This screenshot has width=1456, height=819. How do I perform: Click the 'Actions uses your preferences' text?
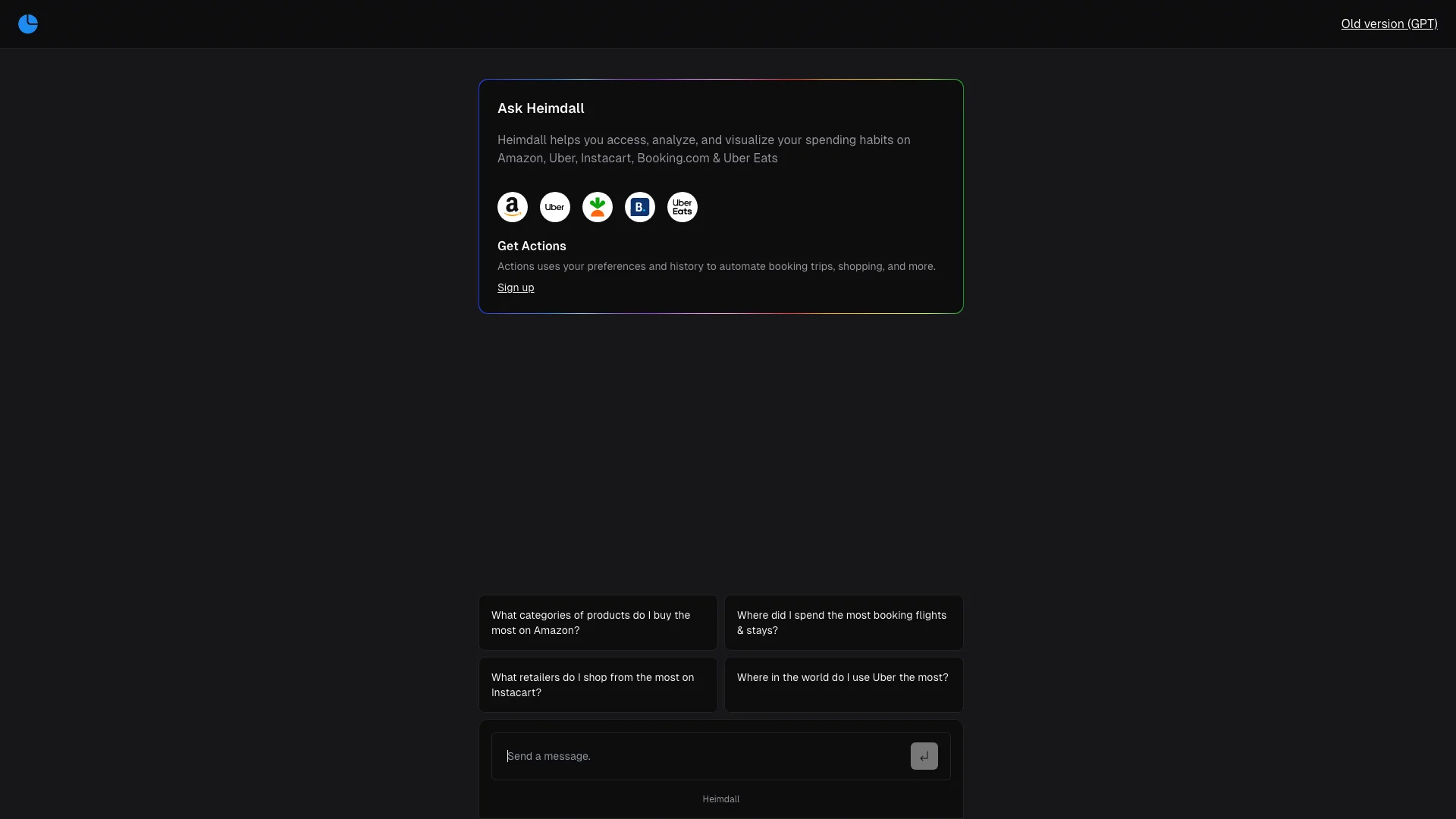click(717, 266)
